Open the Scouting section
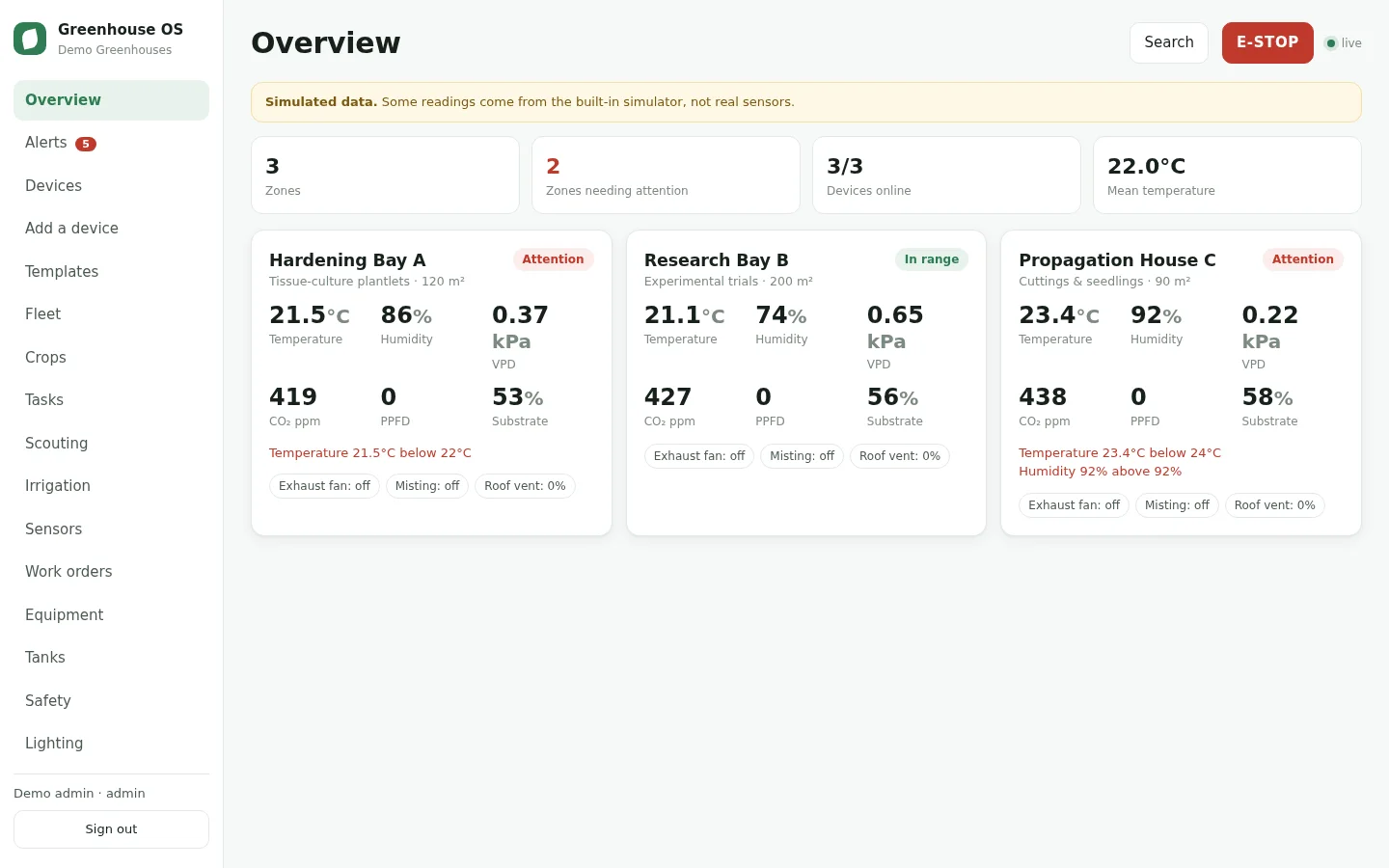 coord(111,444)
